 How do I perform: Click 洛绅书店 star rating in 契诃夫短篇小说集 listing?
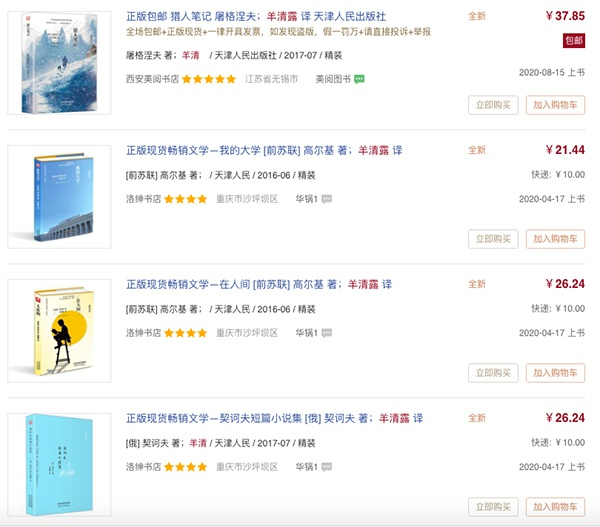(186, 467)
